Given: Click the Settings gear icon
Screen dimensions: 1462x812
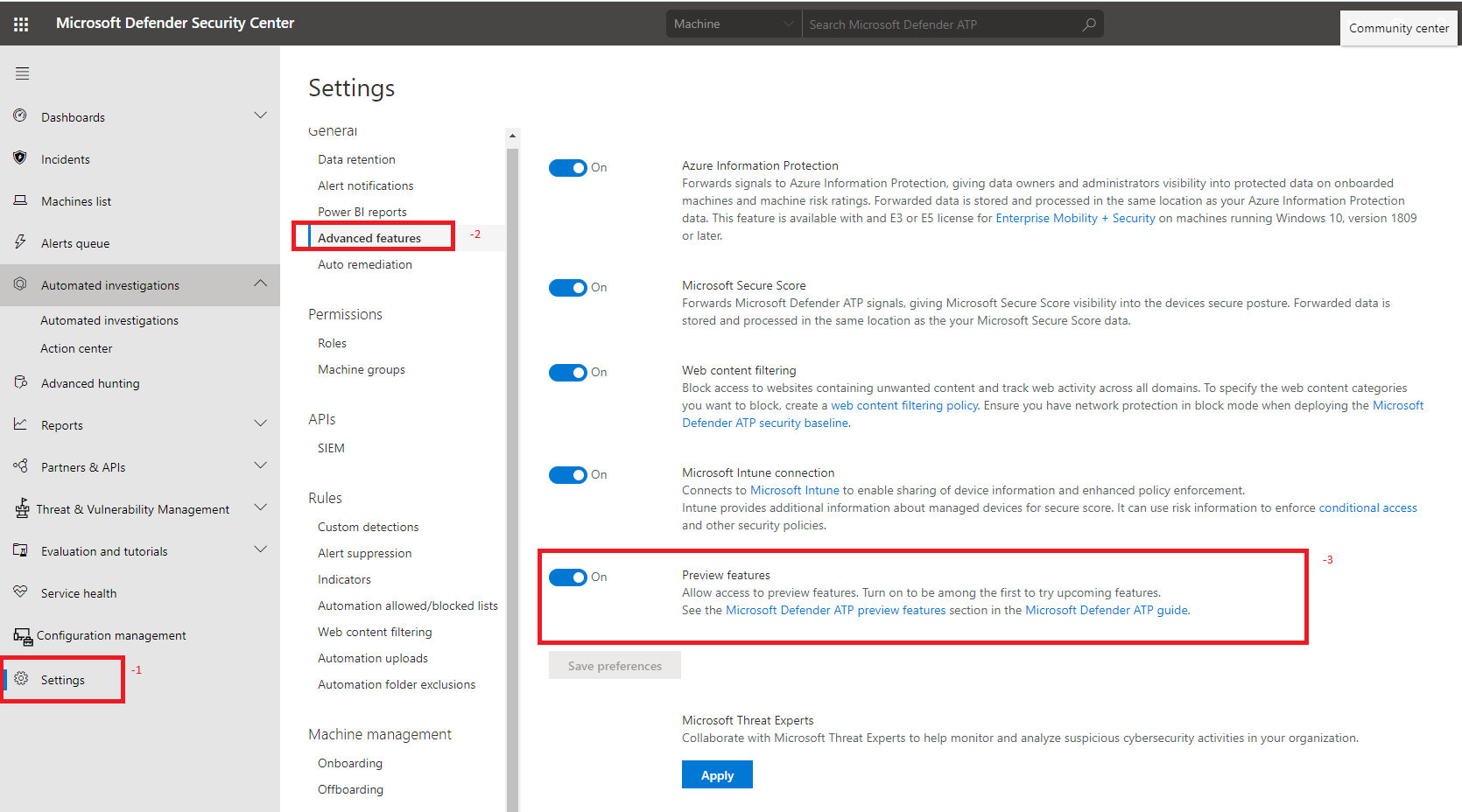Looking at the screenshot, I should click(21, 679).
